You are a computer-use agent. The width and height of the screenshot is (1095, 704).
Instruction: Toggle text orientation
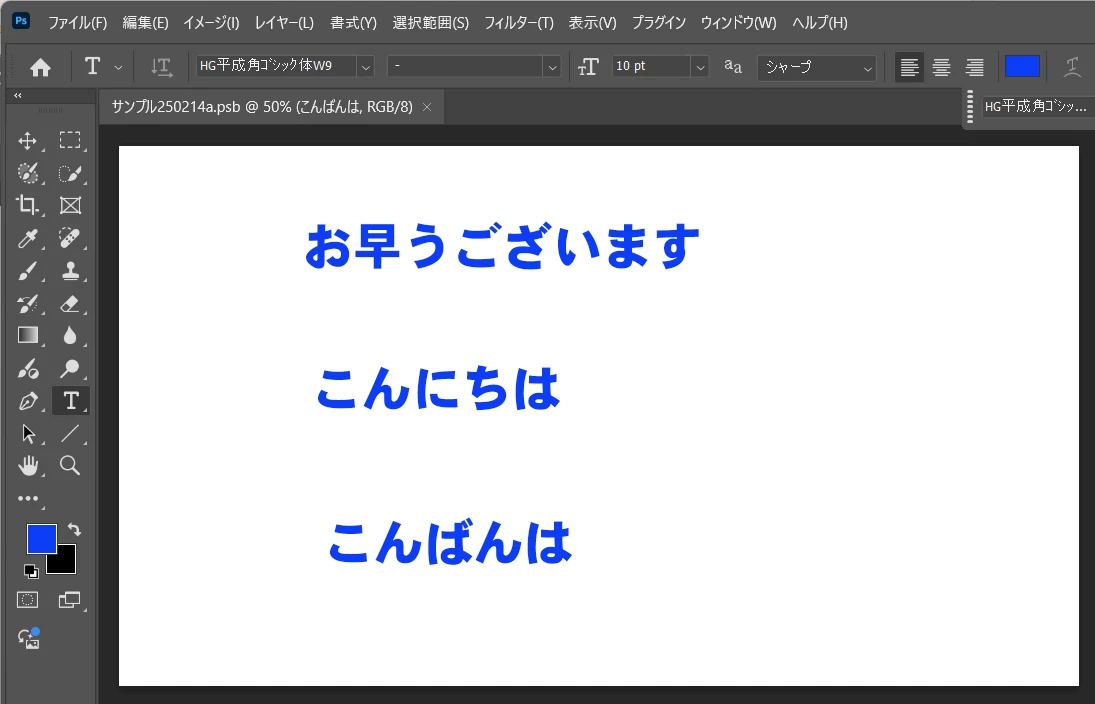pyautogui.click(x=161, y=67)
